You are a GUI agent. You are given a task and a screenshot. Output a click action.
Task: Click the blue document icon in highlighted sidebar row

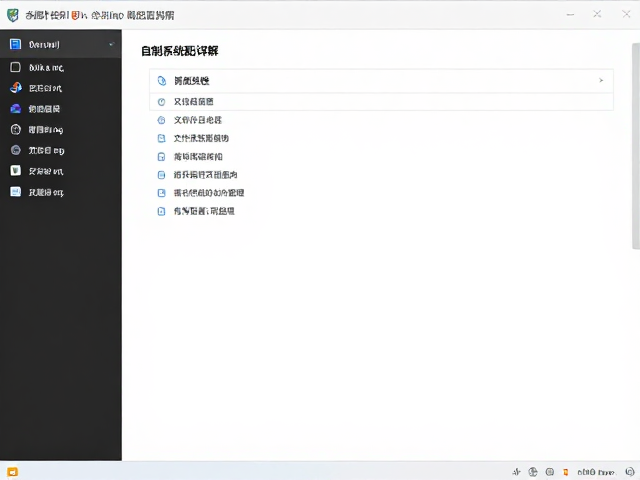click(x=16, y=44)
